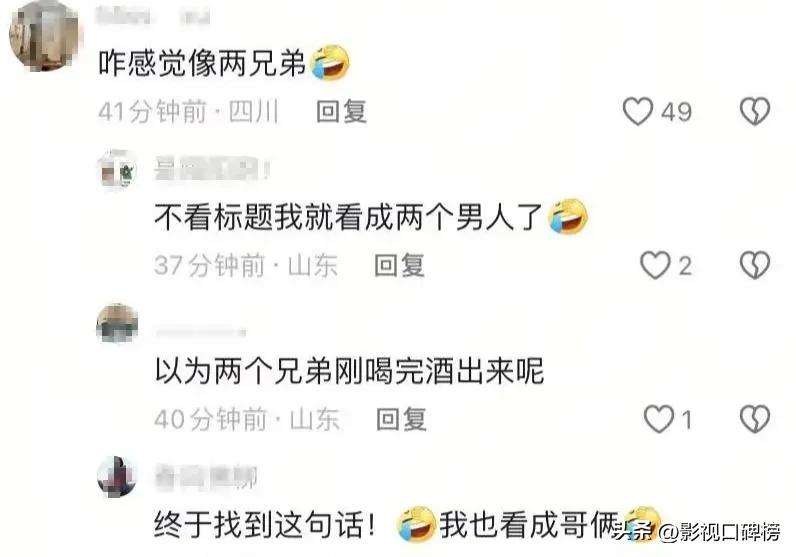The image size is (796, 557).
Task: Open username above 不看标题 reply
Action: pos(212,169)
